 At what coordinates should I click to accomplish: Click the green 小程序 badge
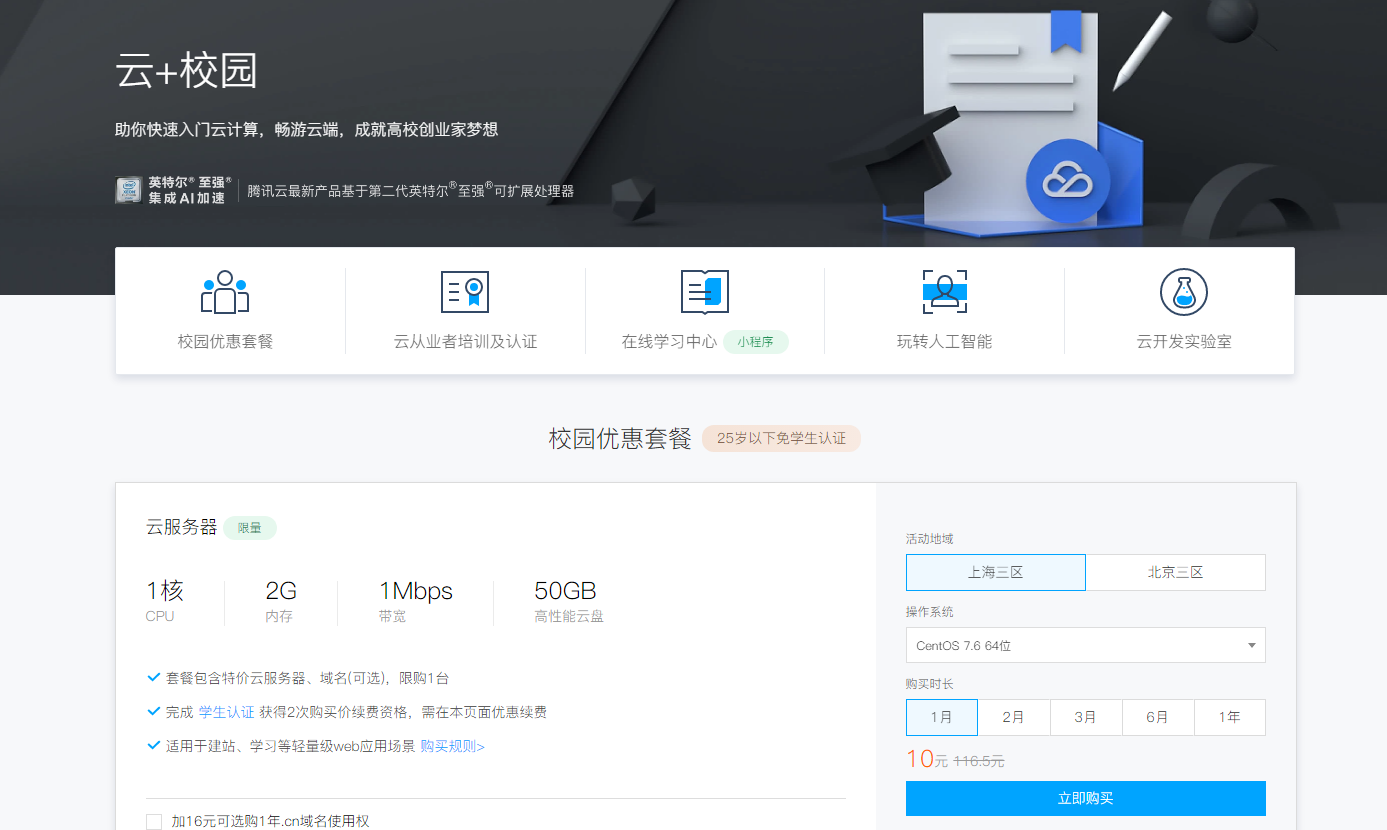point(756,342)
